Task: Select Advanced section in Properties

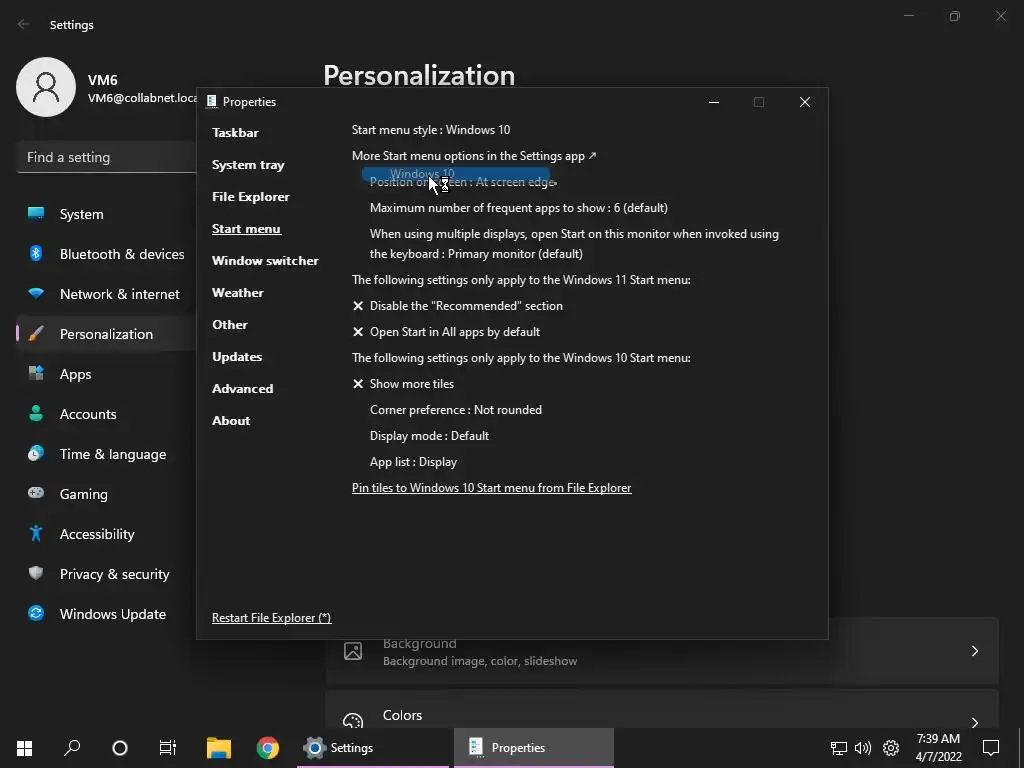Action: (242, 389)
